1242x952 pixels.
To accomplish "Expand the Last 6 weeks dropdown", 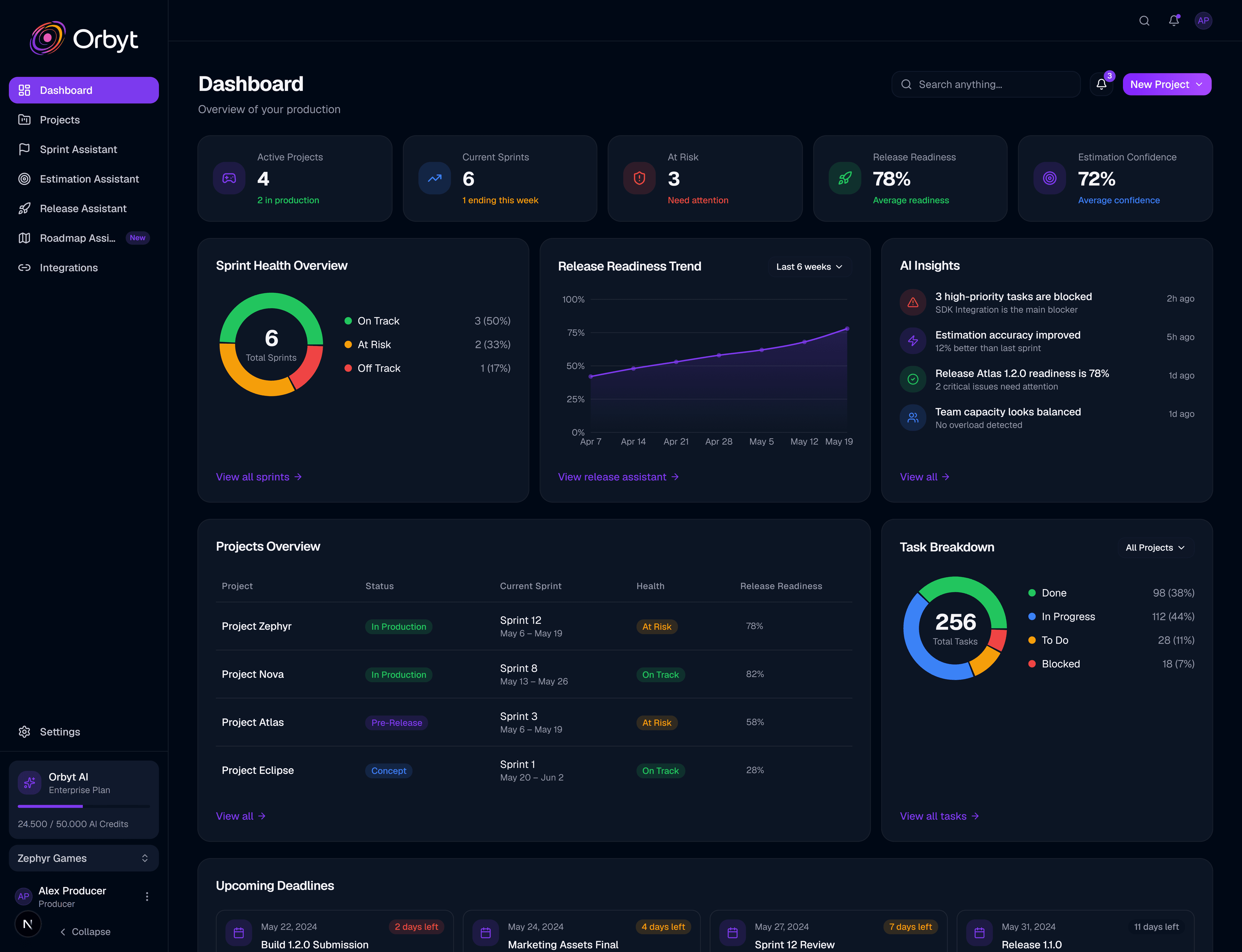I will point(810,267).
